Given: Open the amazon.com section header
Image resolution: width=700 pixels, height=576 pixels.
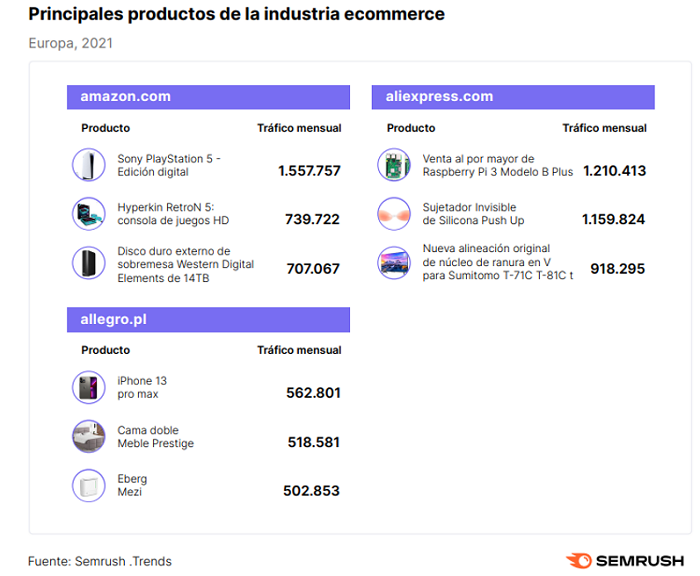Looking at the screenshot, I should pos(126,97).
